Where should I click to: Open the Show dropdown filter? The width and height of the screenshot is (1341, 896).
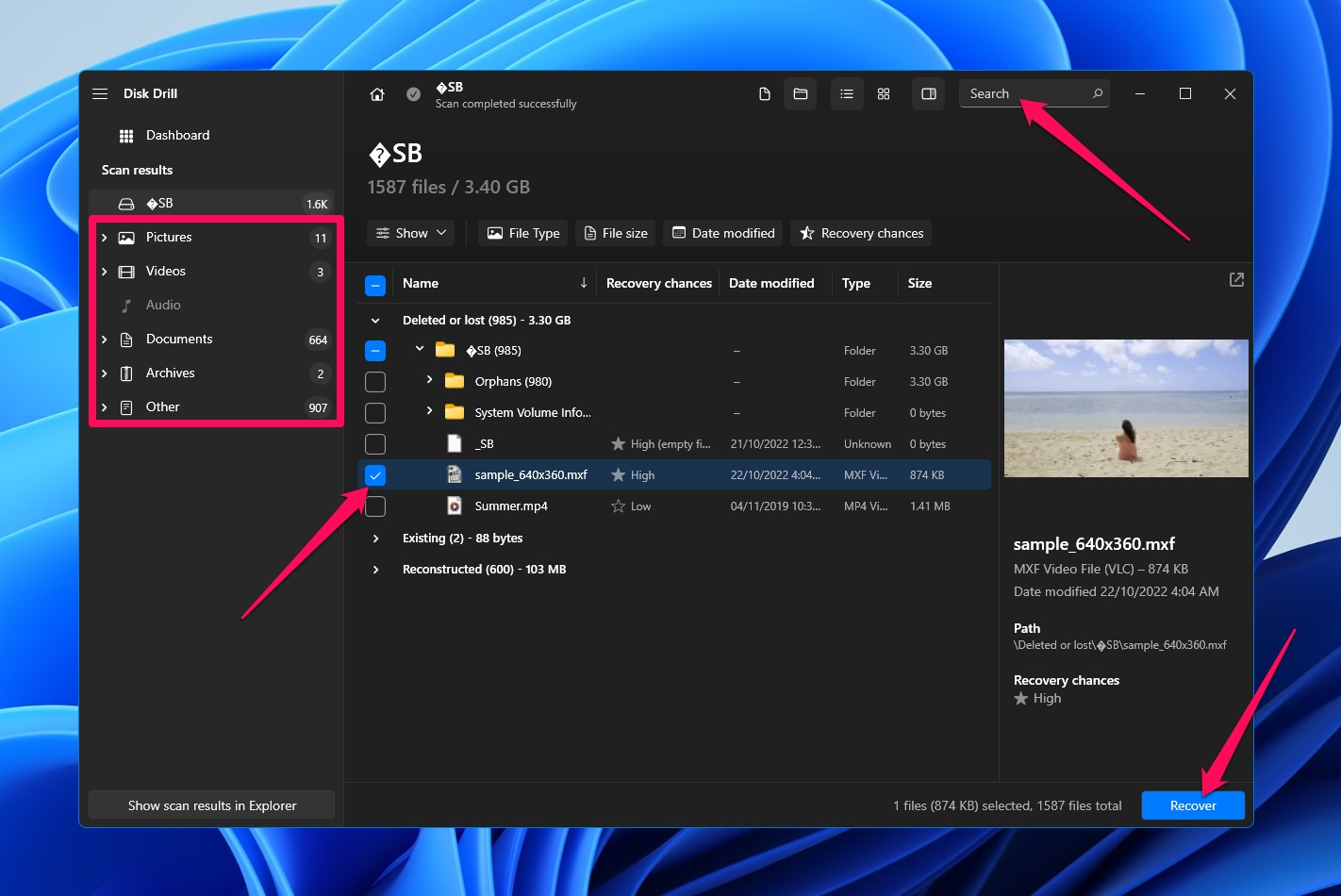[411, 233]
